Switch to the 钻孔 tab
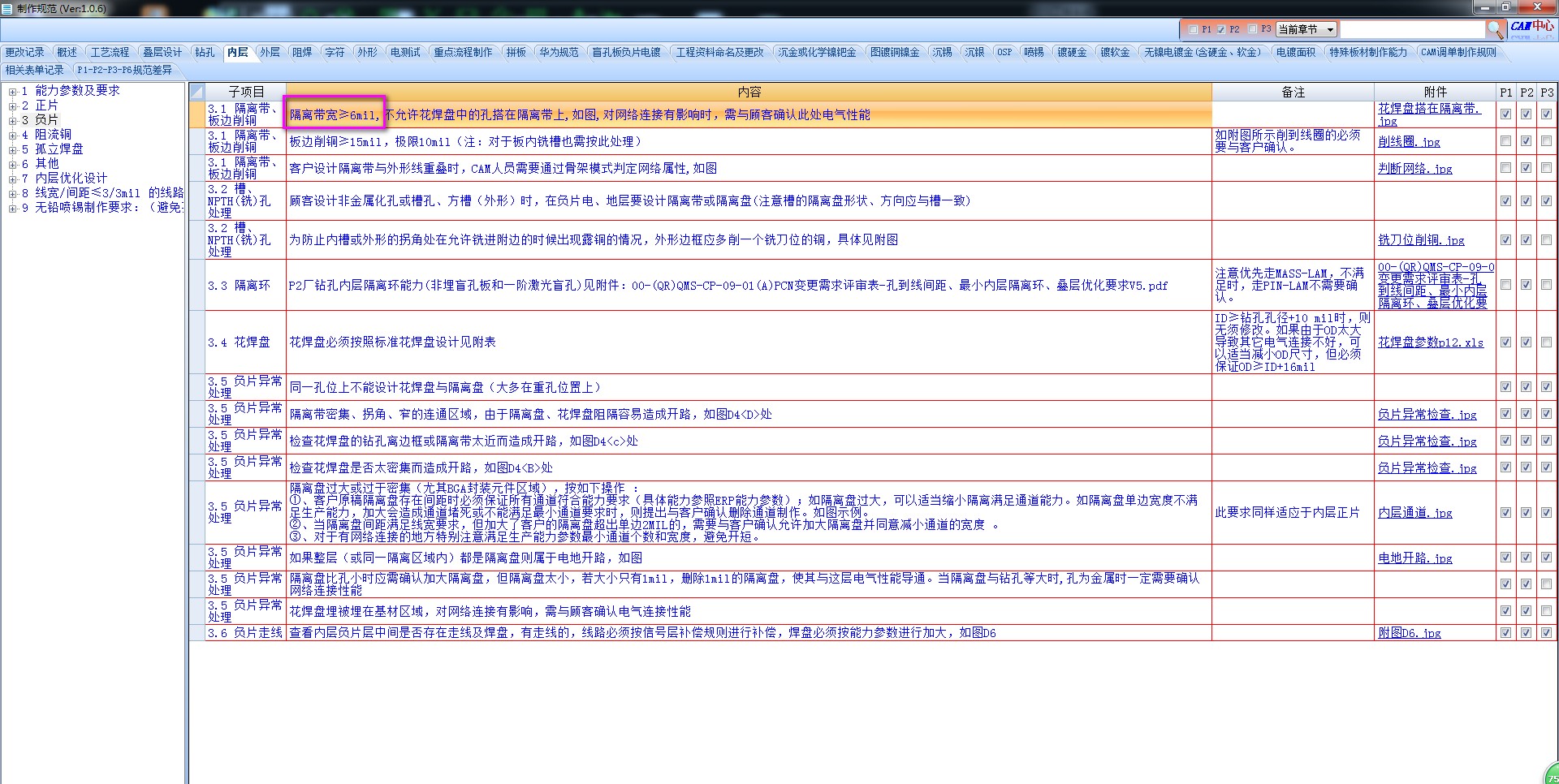Image resolution: width=1559 pixels, height=784 pixels. (205, 52)
